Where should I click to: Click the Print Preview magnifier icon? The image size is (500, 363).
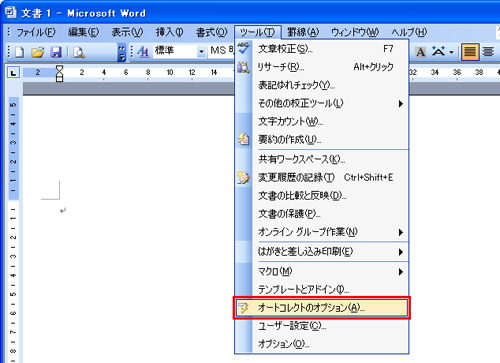[x=79, y=52]
